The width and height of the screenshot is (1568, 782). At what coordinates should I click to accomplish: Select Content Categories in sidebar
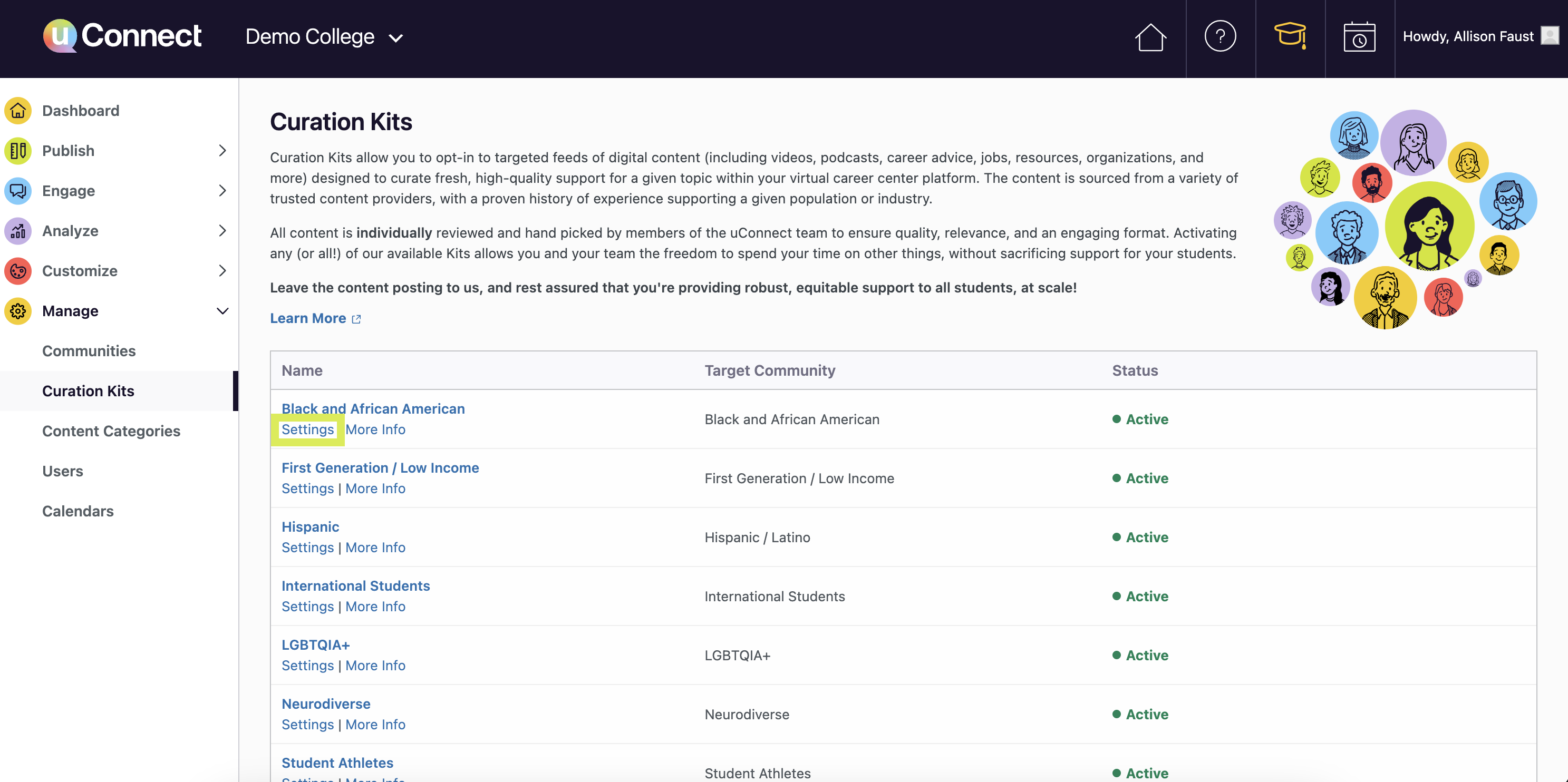pos(111,432)
